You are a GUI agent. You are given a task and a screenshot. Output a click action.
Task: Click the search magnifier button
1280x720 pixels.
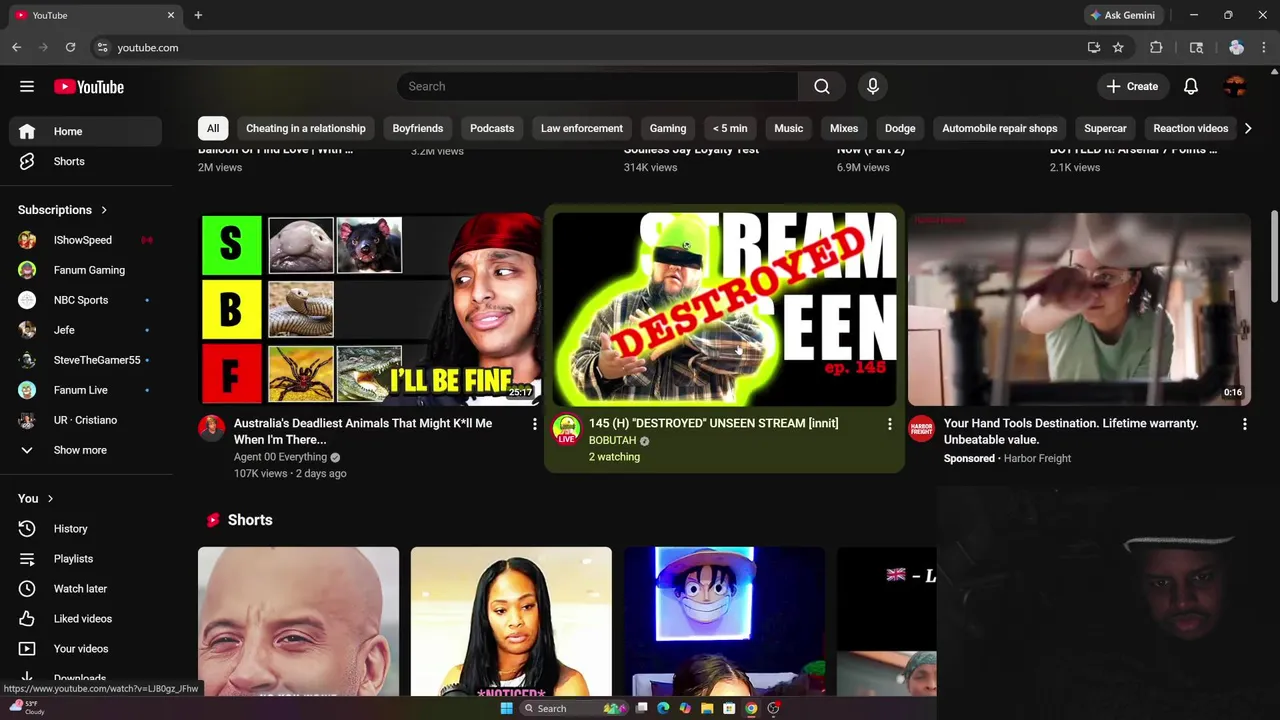(x=822, y=87)
